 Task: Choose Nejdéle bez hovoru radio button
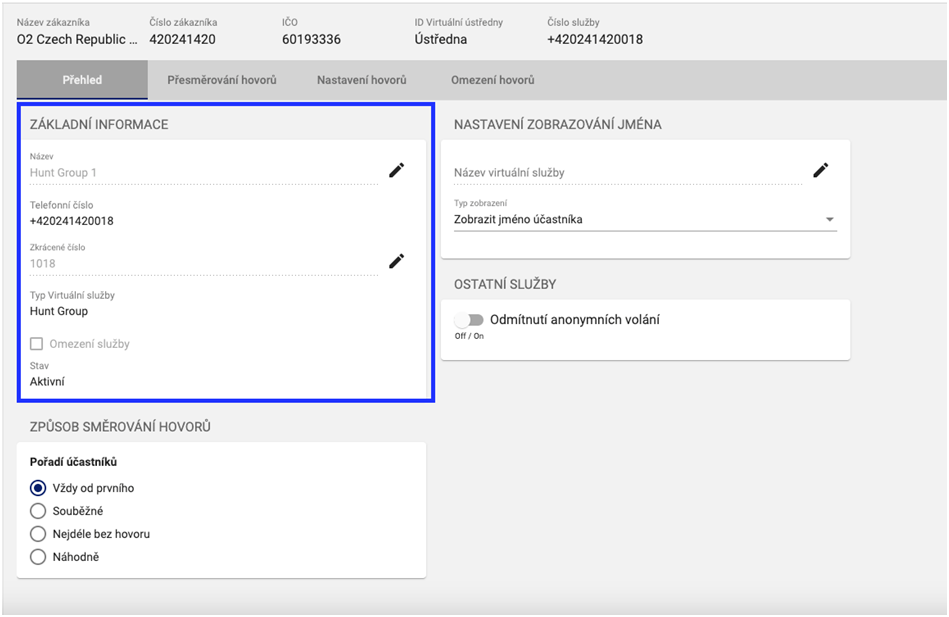pyautogui.click(x=38, y=534)
